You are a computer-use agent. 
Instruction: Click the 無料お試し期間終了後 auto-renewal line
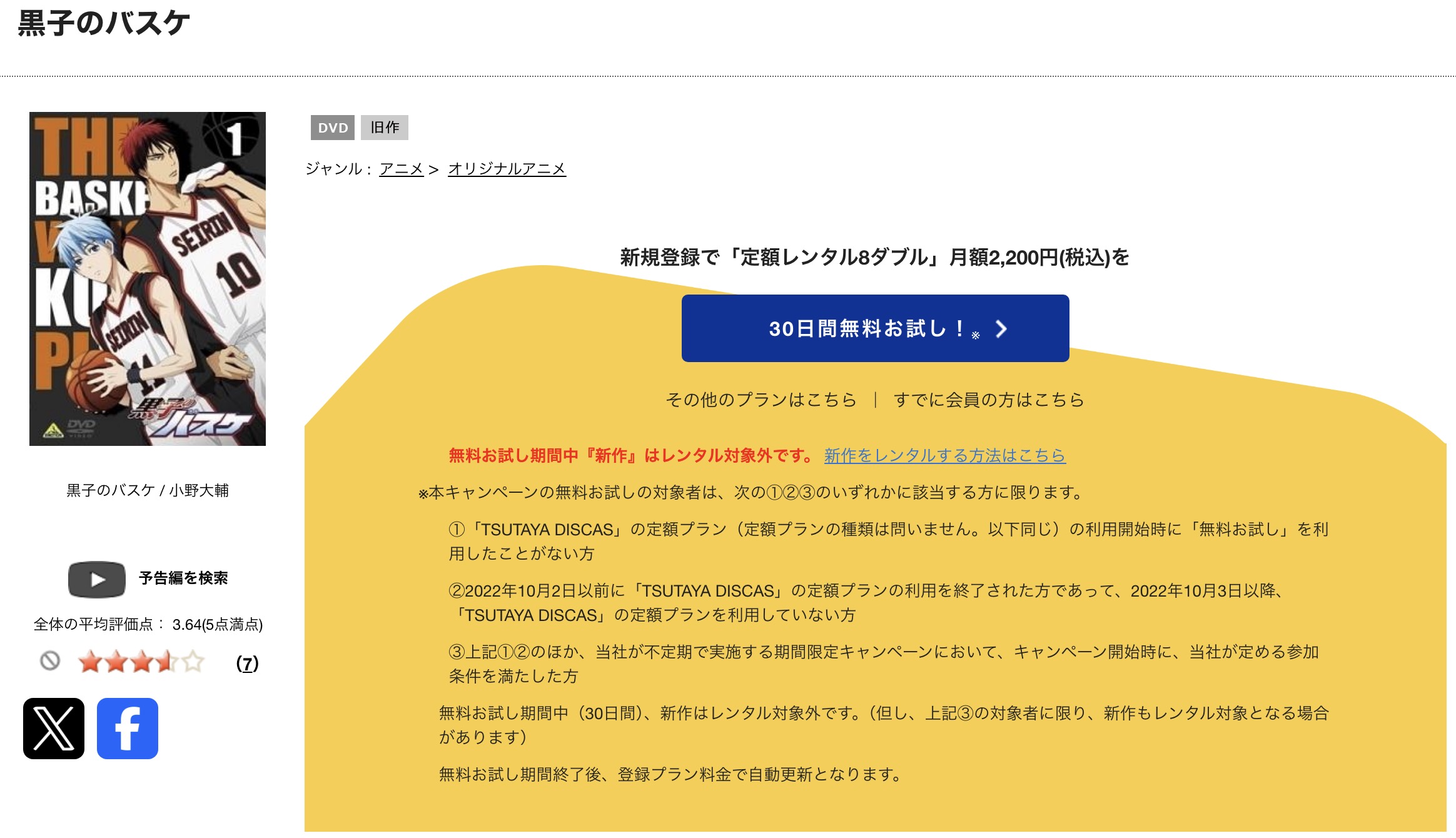(670, 774)
